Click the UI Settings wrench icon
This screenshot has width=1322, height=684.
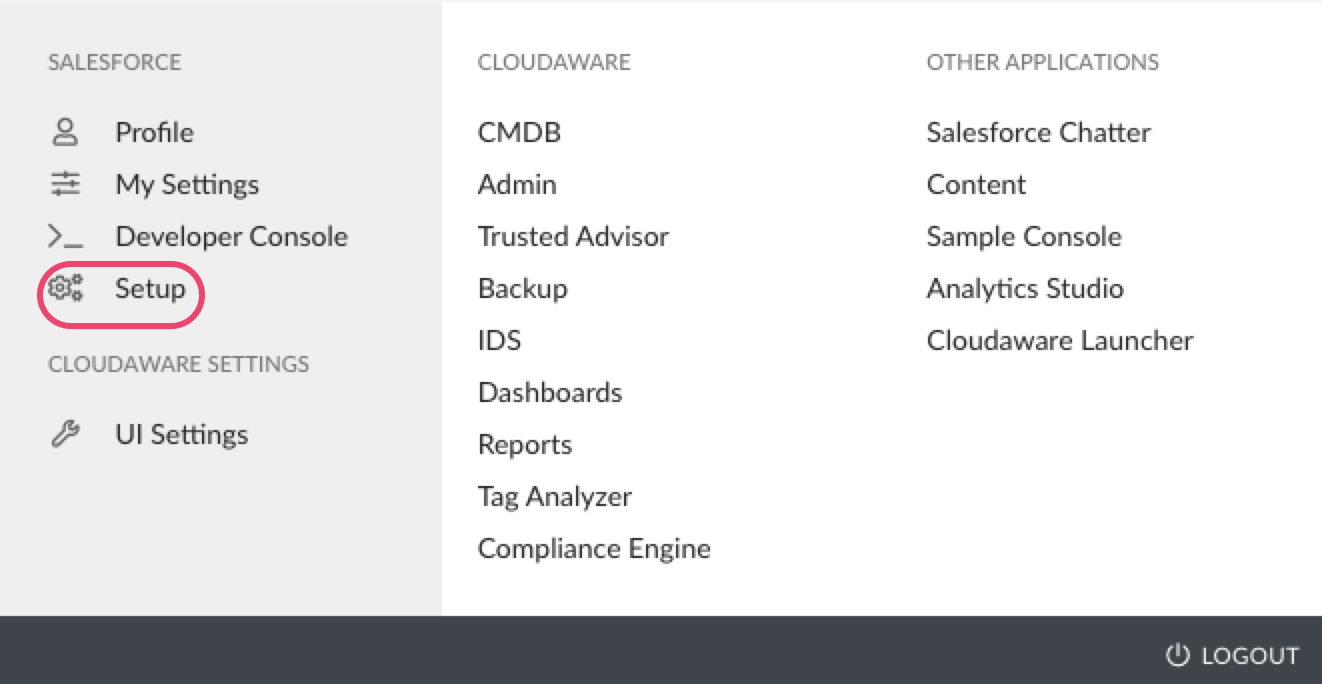[65, 434]
